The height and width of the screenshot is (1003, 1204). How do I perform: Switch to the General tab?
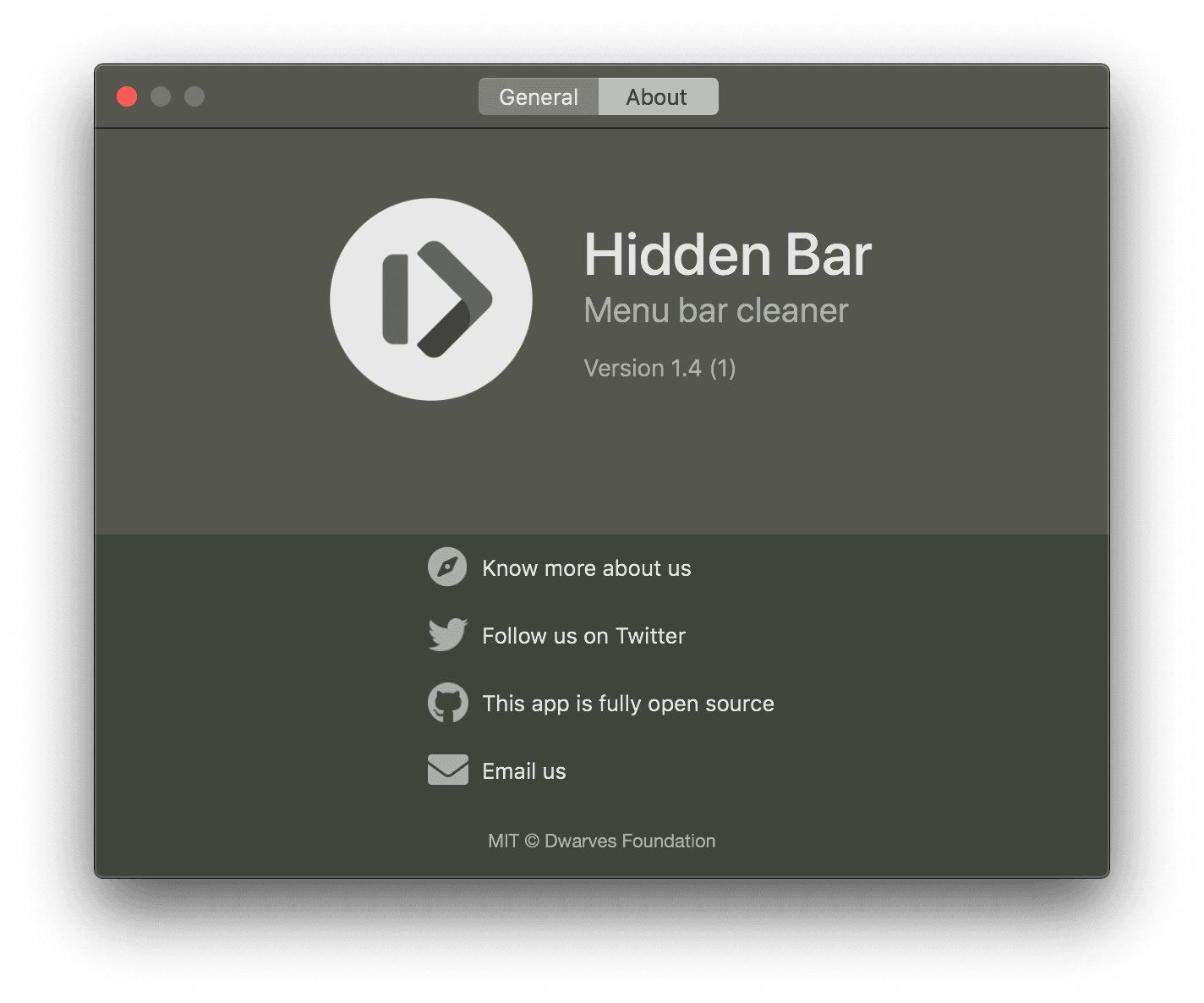[x=539, y=96]
